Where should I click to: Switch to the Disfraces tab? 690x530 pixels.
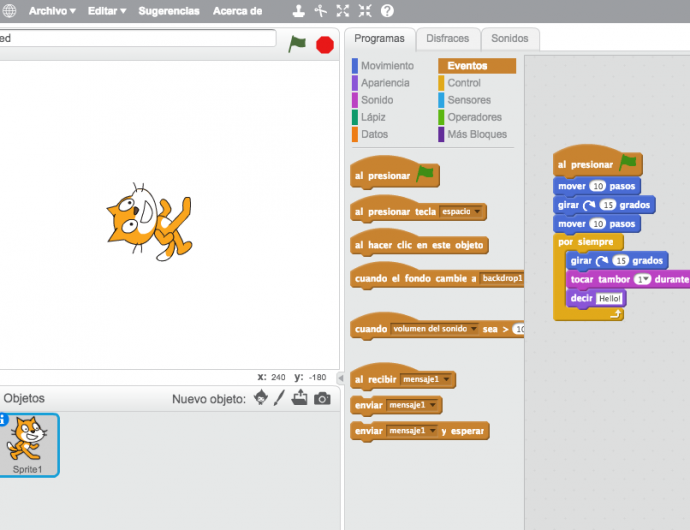(x=447, y=39)
